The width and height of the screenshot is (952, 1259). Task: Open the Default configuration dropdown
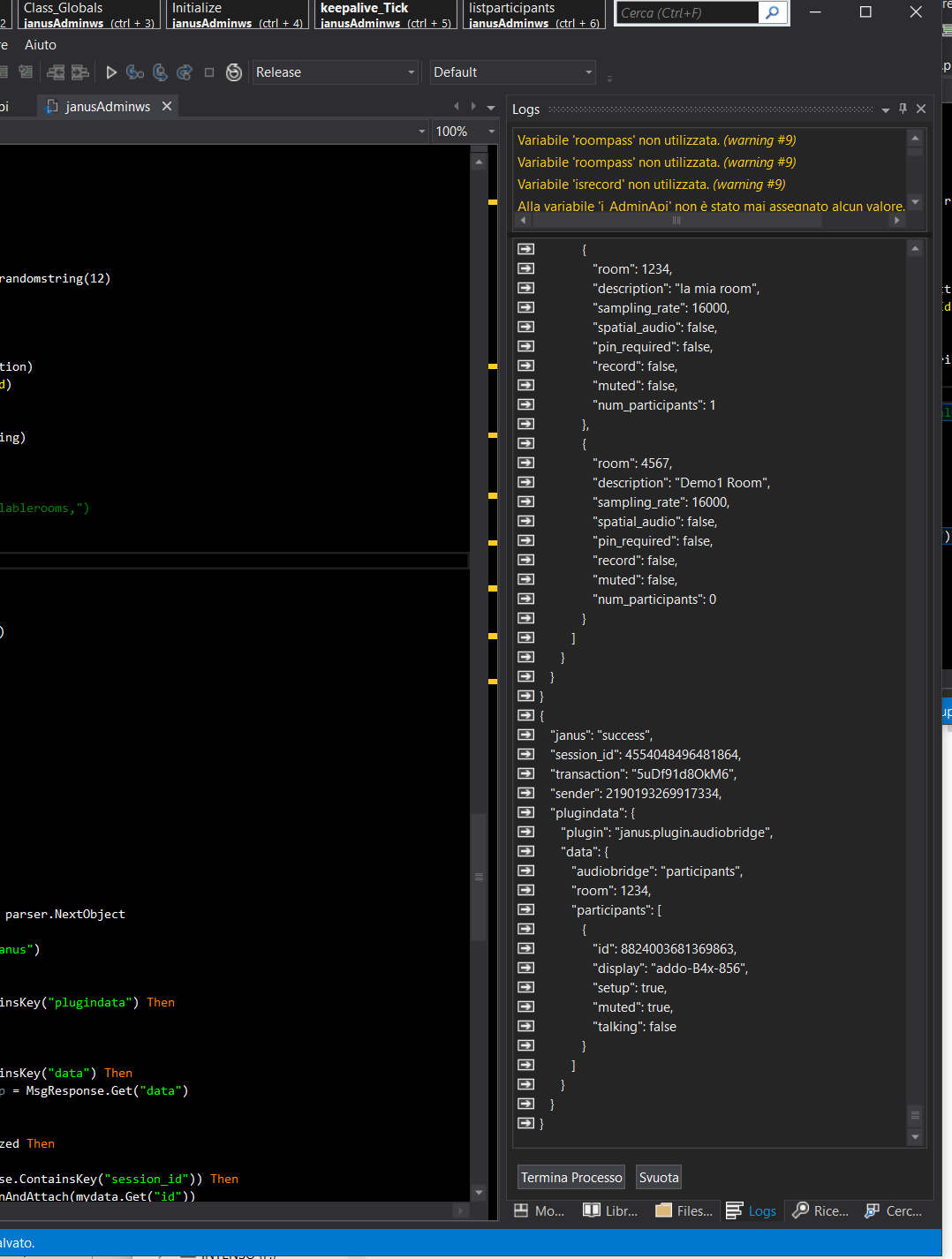pos(512,72)
